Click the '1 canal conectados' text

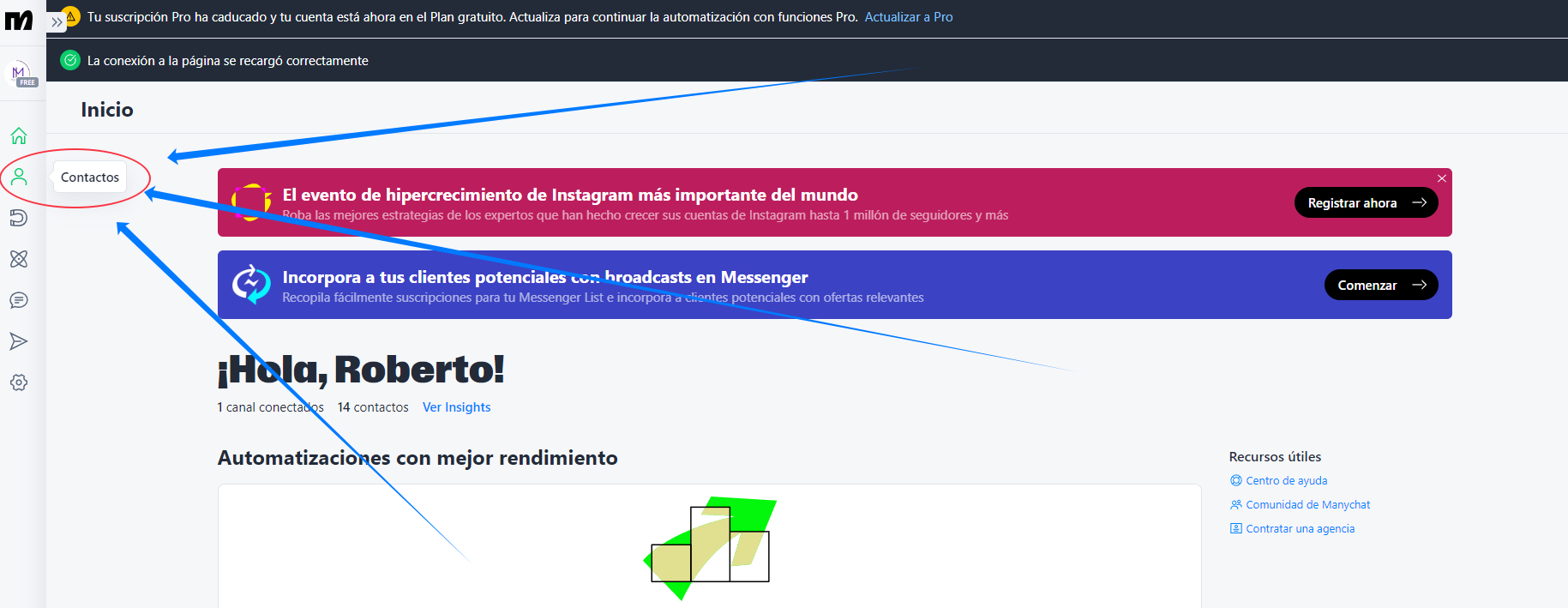[x=270, y=407]
